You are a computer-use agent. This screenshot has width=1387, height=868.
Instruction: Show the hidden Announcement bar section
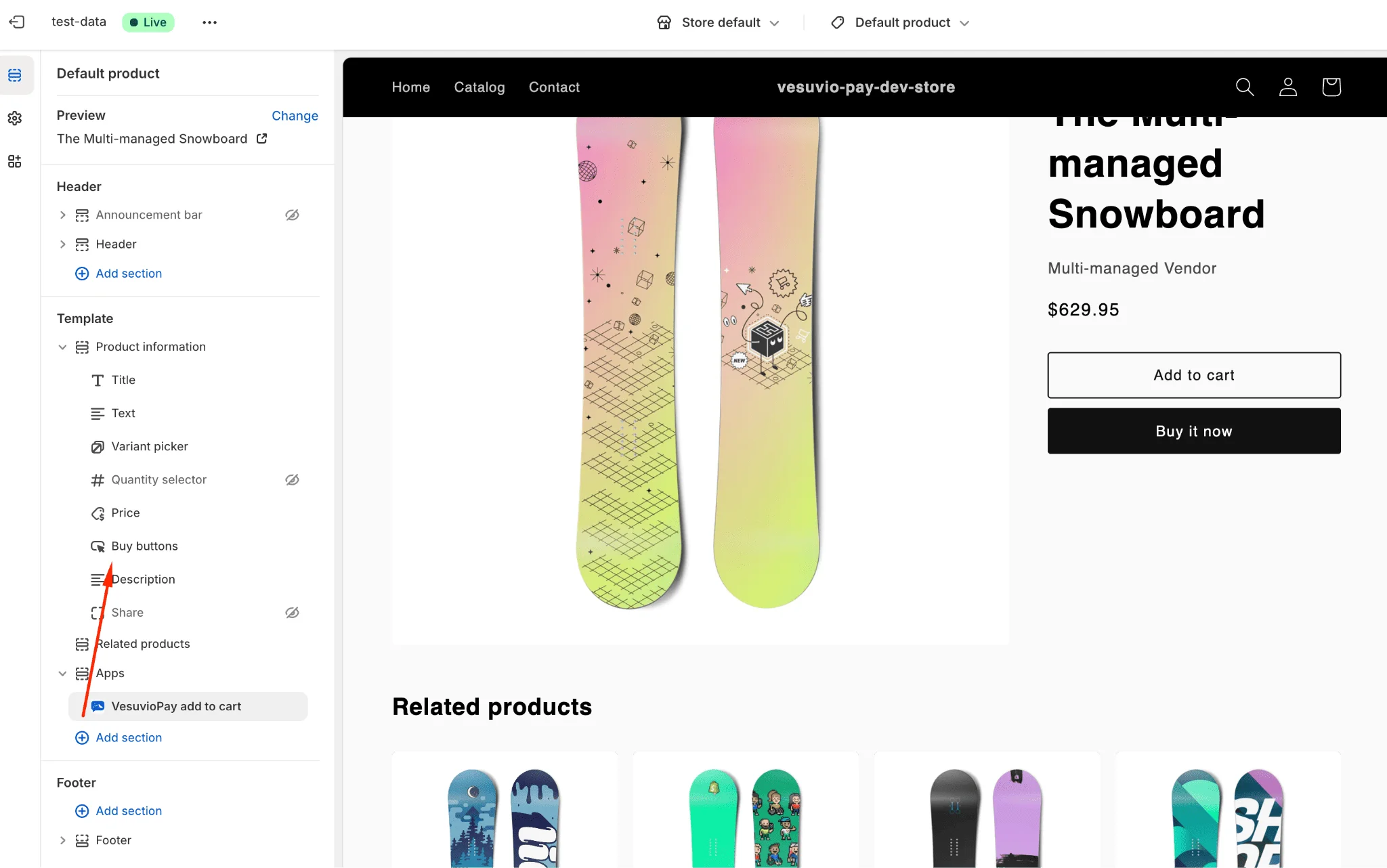click(292, 215)
